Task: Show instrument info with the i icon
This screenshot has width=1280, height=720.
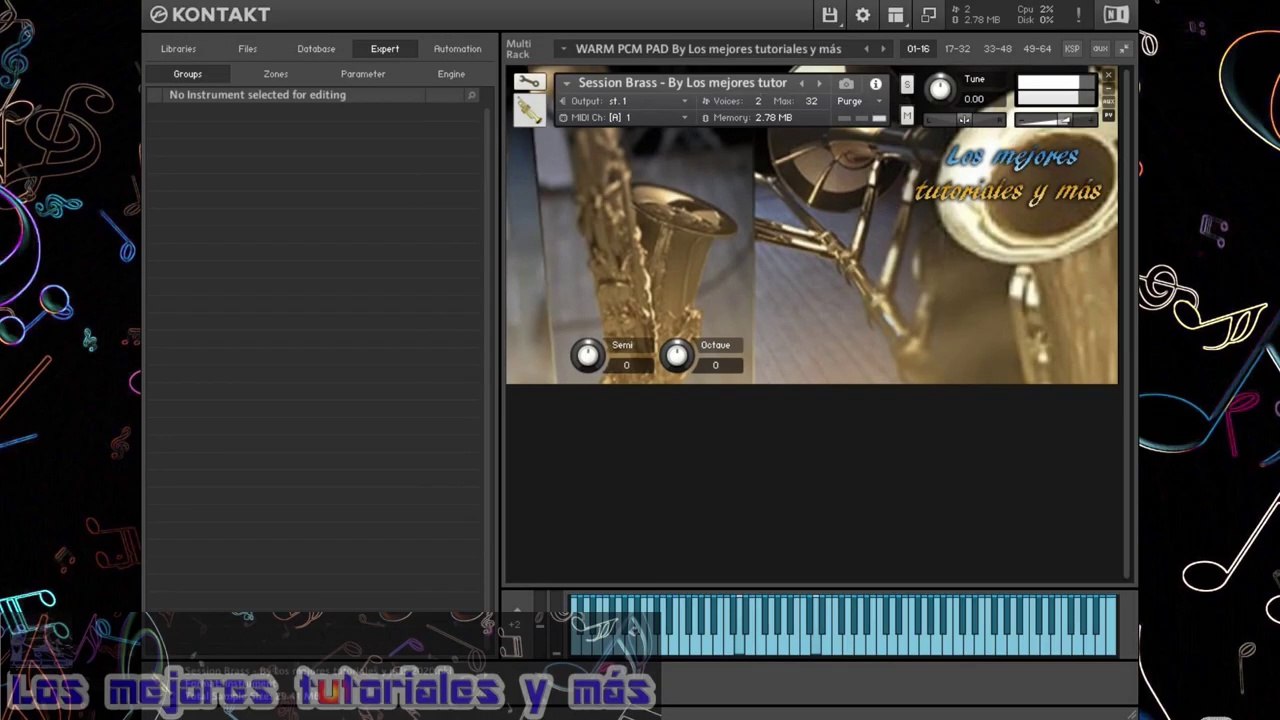Action: click(876, 84)
